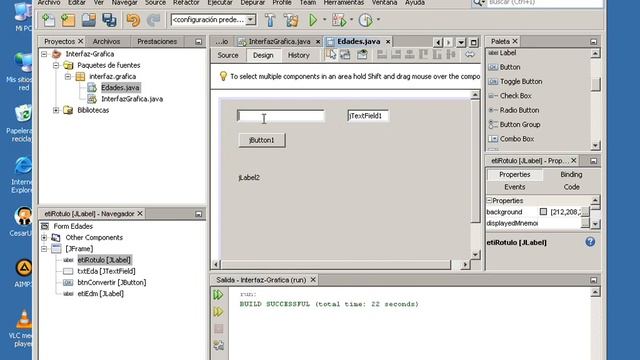The width and height of the screenshot is (640, 360).
Task: Collapse the Properties section in properties panel
Action: 489,200
